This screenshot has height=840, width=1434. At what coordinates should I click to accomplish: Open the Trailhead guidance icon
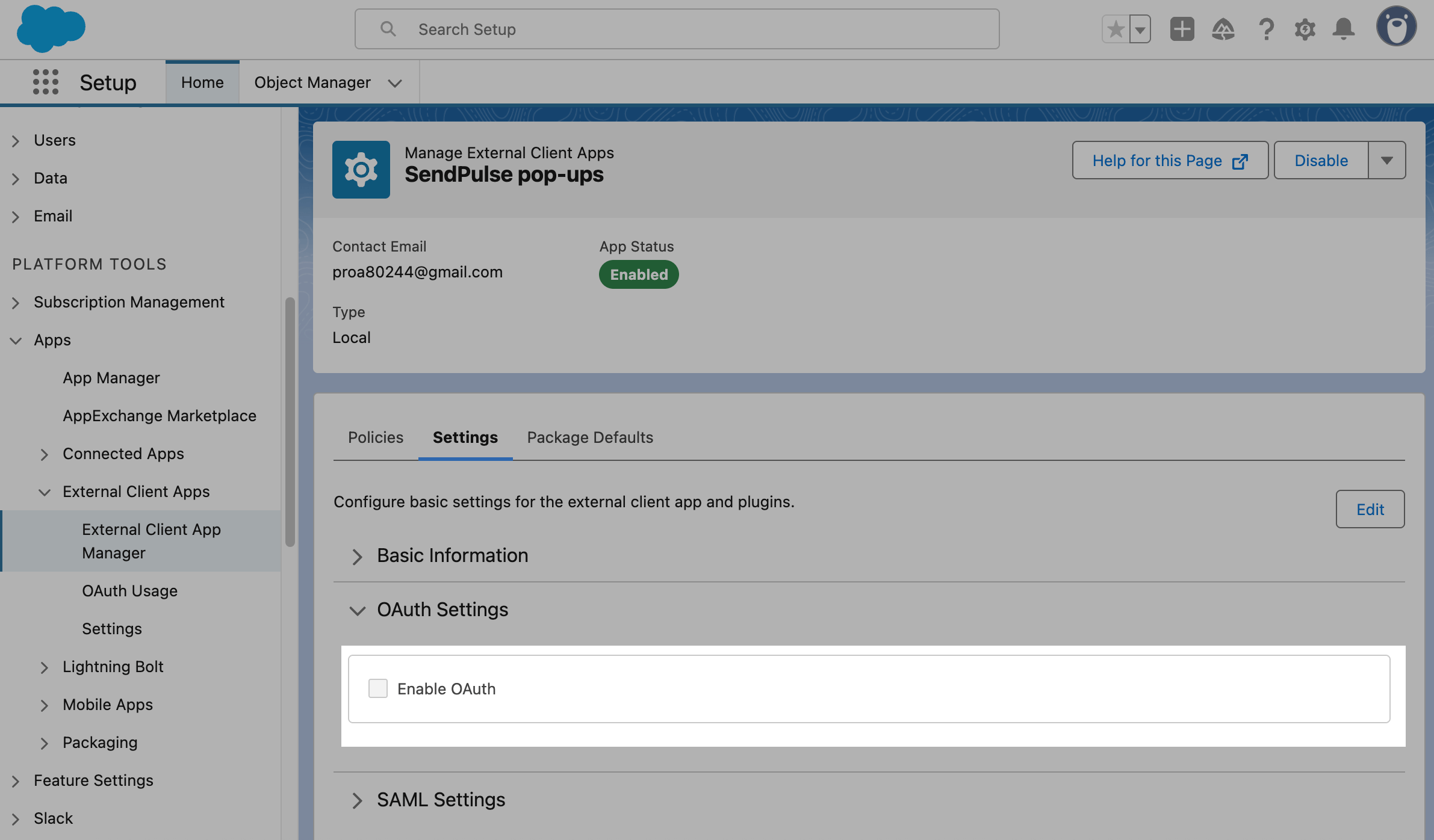click(1223, 29)
